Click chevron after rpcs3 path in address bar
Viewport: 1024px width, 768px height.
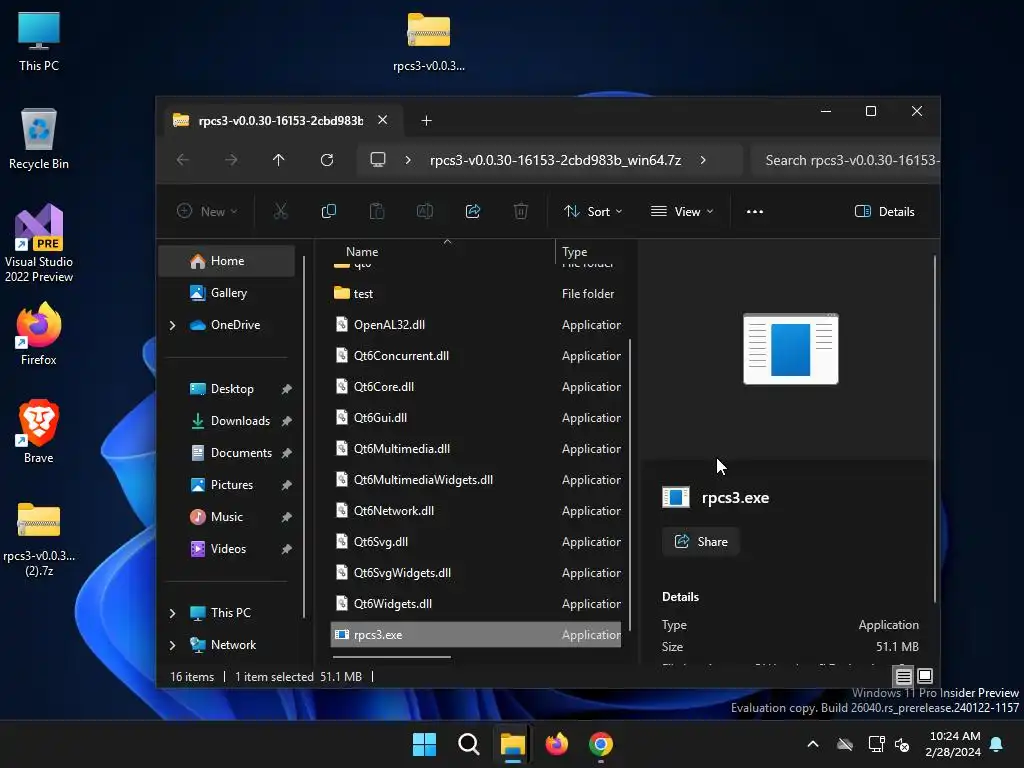click(x=703, y=160)
